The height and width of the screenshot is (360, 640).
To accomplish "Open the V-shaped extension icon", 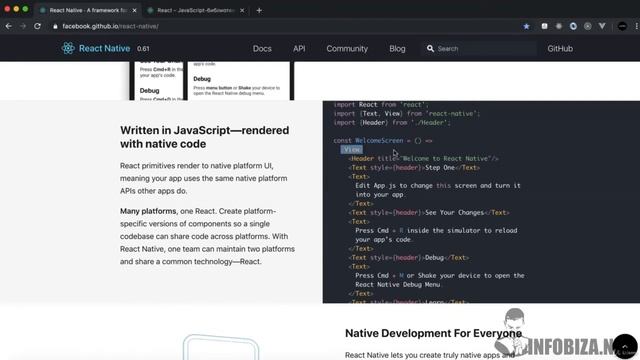I will [x=602, y=26].
